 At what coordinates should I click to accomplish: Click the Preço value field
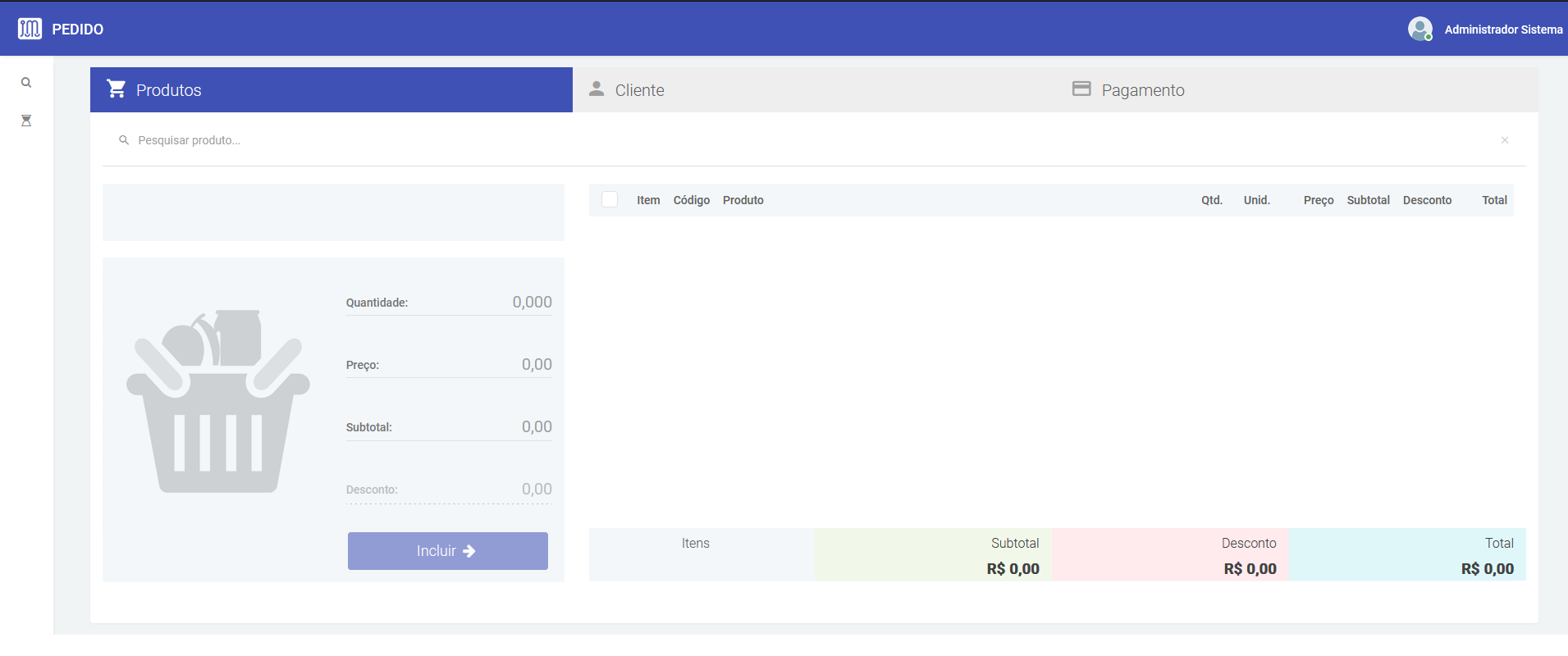(484, 365)
